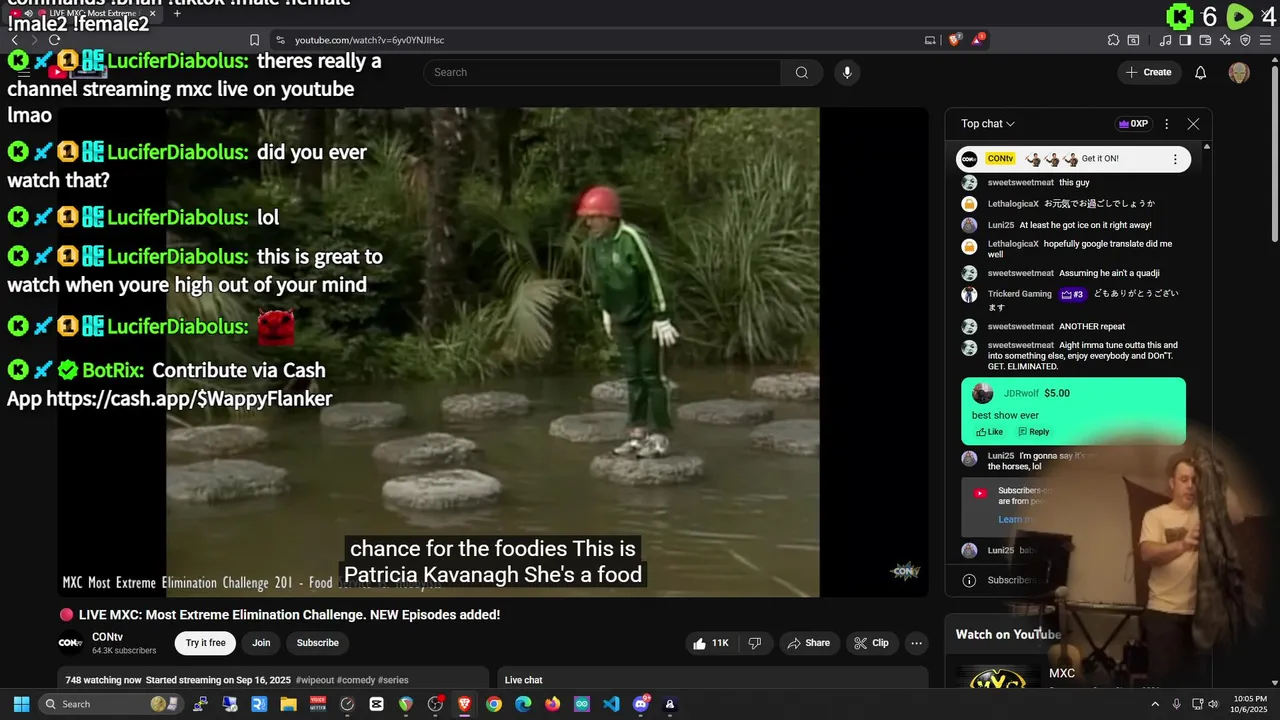
Task: Open Brave Leo AI sparkle icon
Action: pos(1225,40)
